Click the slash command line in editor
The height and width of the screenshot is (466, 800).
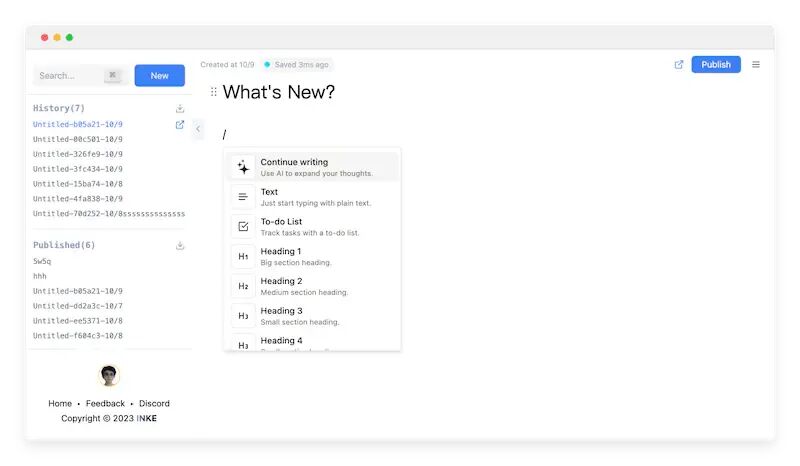224,134
